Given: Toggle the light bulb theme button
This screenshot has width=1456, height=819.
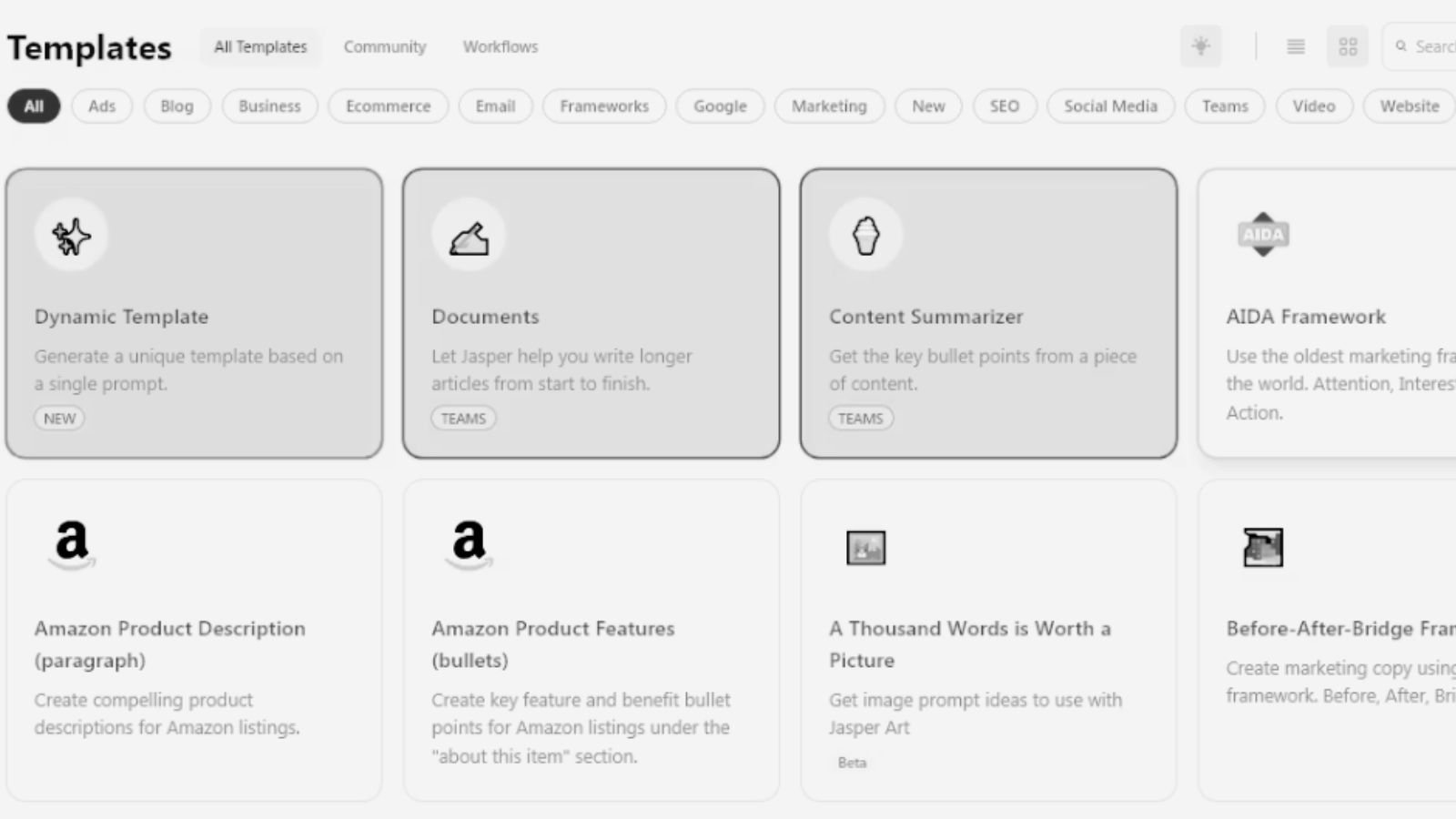Looking at the screenshot, I should coord(1200,46).
